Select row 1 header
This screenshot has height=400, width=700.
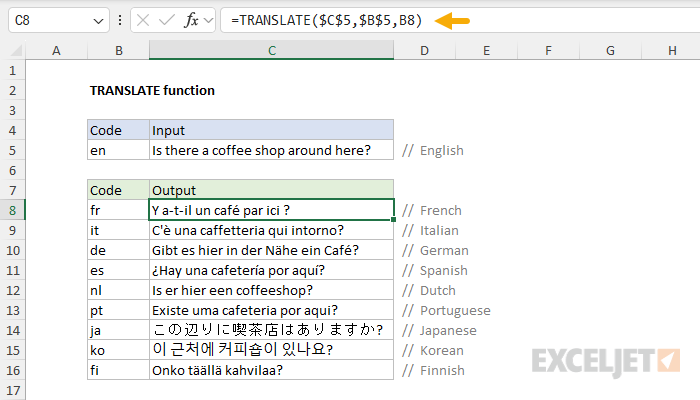[12, 71]
